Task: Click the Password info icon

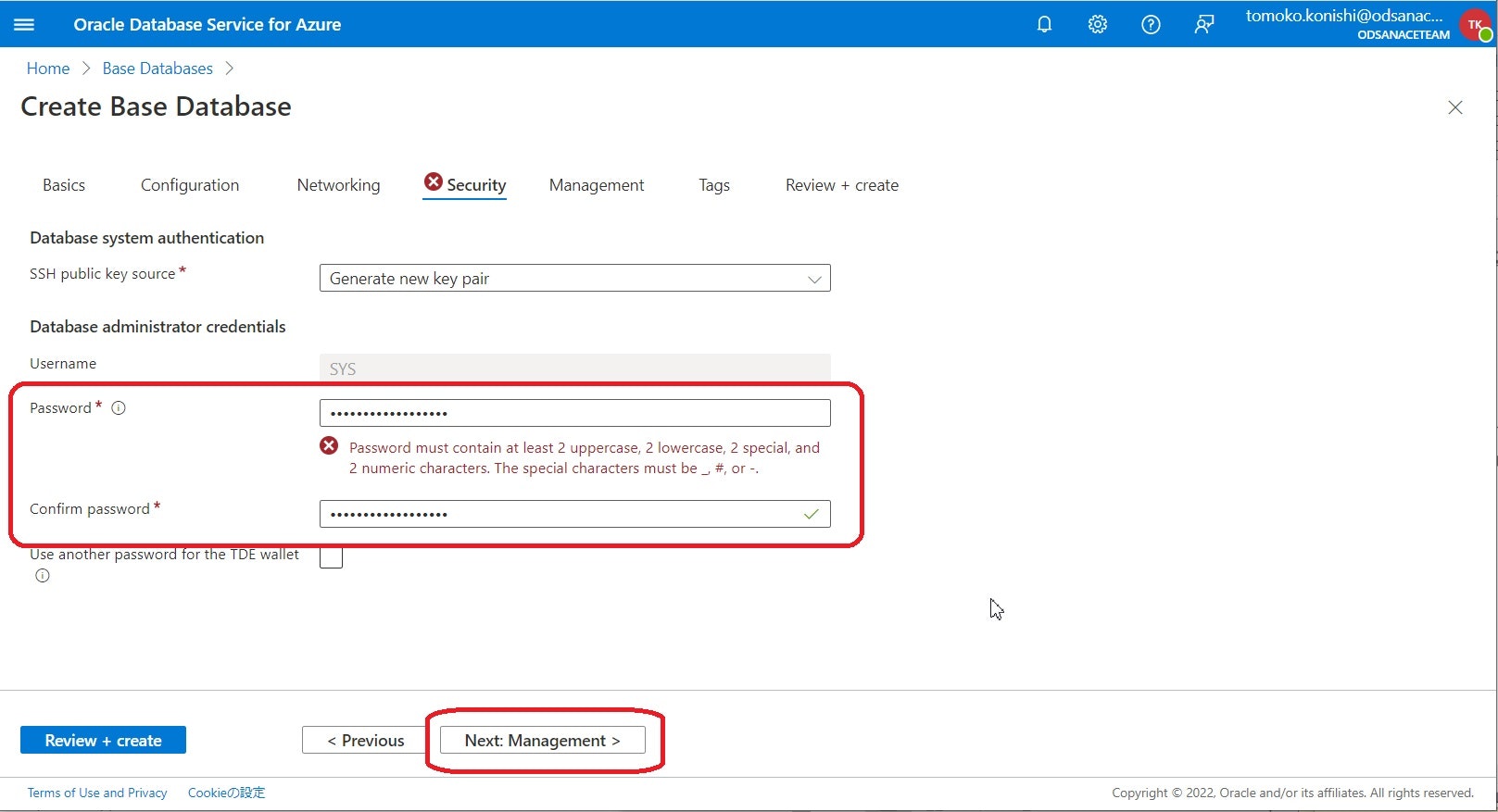Action: click(x=119, y=407)
